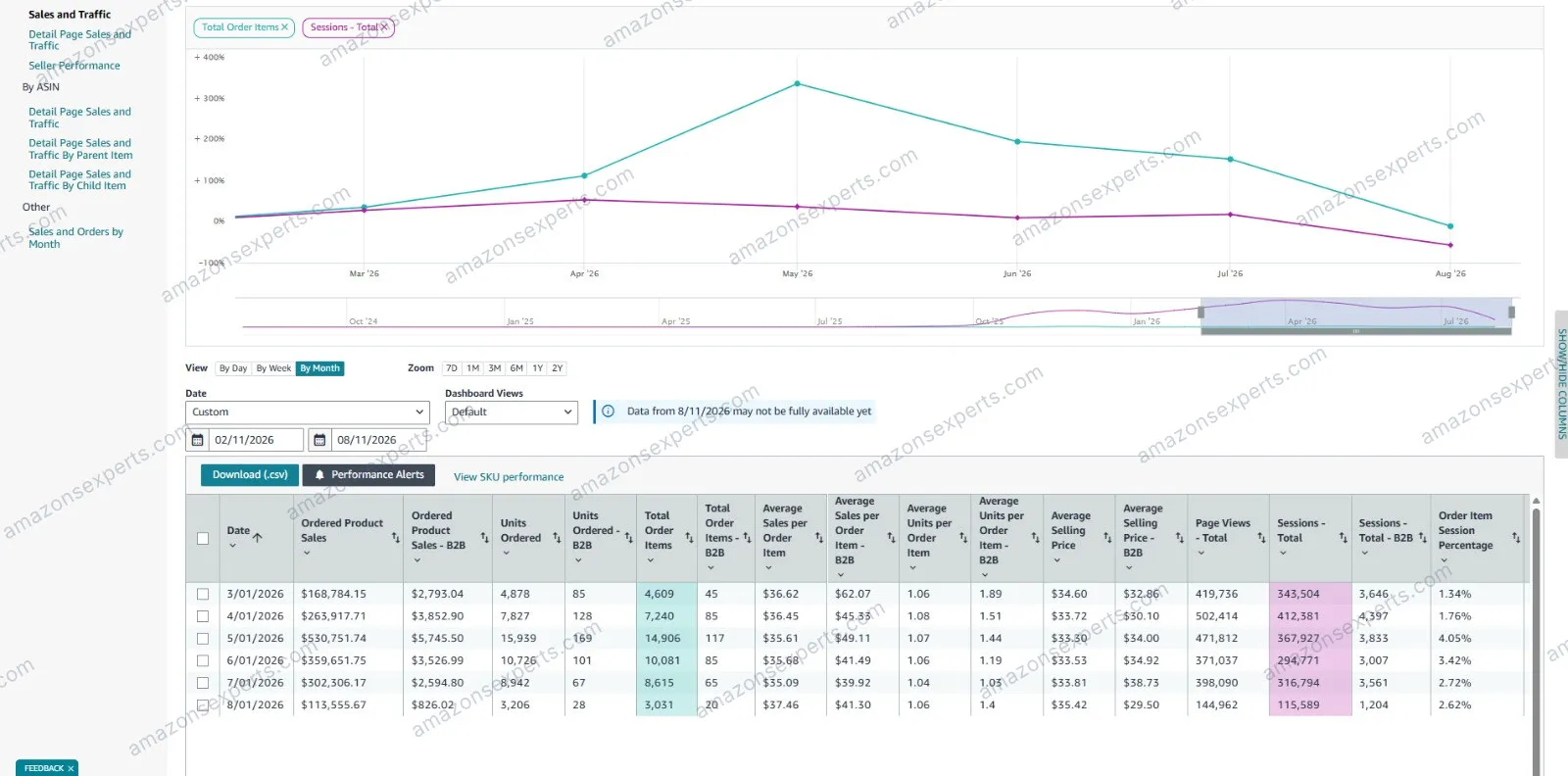Open the View SKU performance link

[x=509, y=477]
